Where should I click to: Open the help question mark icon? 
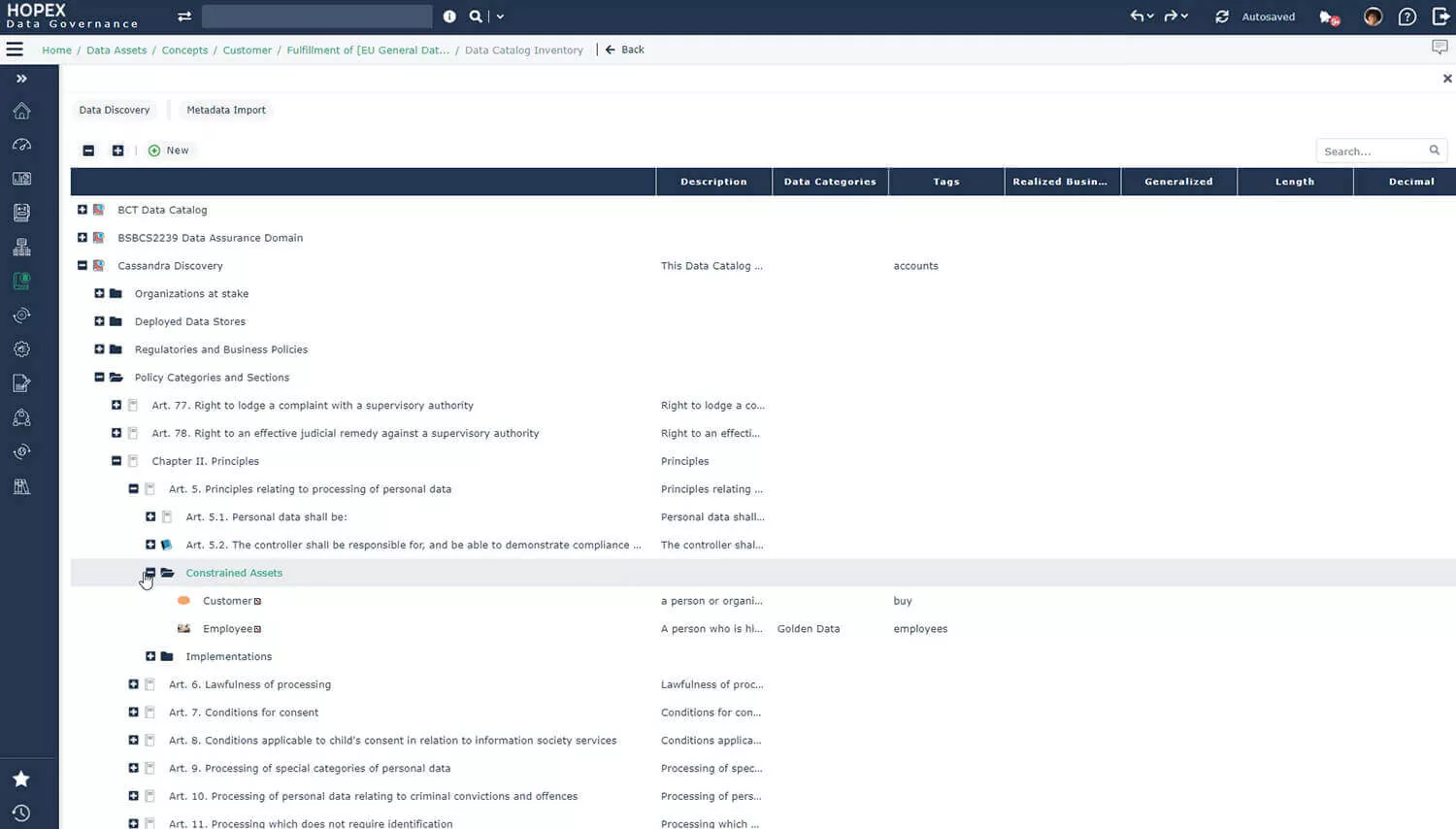1407,17
